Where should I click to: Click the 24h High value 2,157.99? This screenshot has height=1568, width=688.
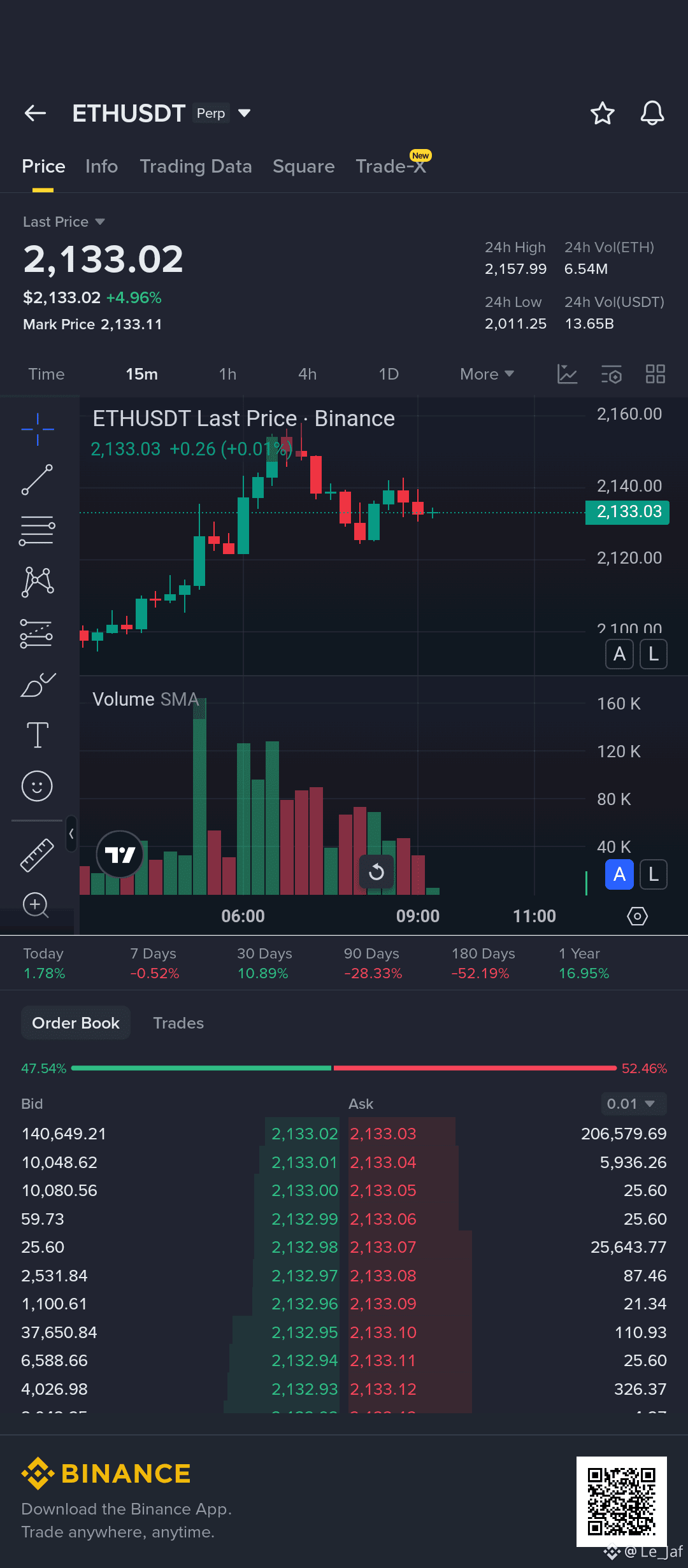[515, 269]
